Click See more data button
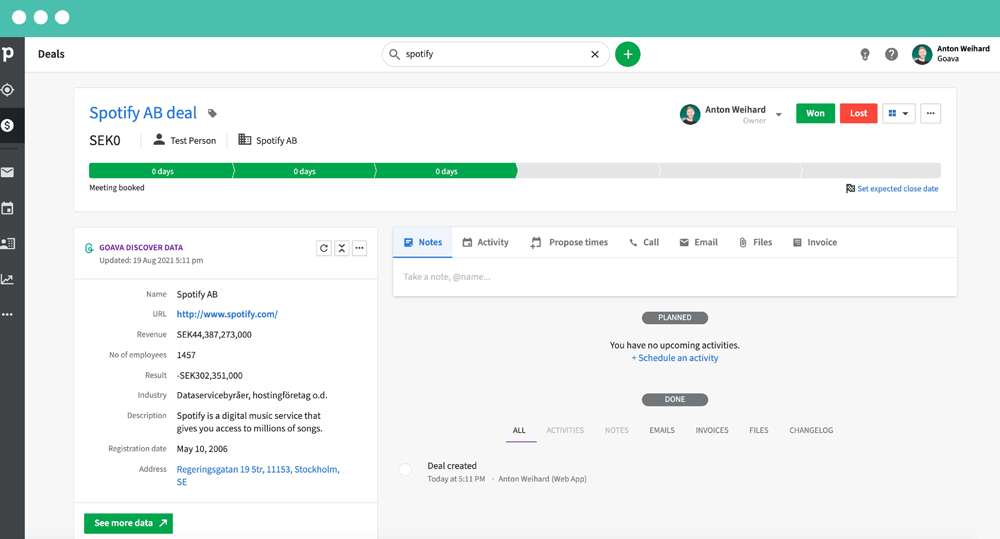 click(x=128, y=523)
